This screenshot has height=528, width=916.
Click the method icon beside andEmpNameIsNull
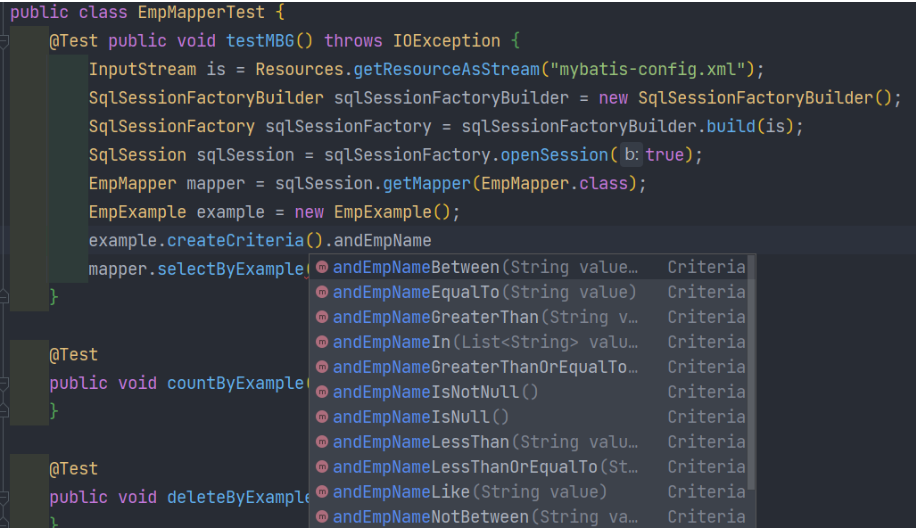click(x=322, y=417)
